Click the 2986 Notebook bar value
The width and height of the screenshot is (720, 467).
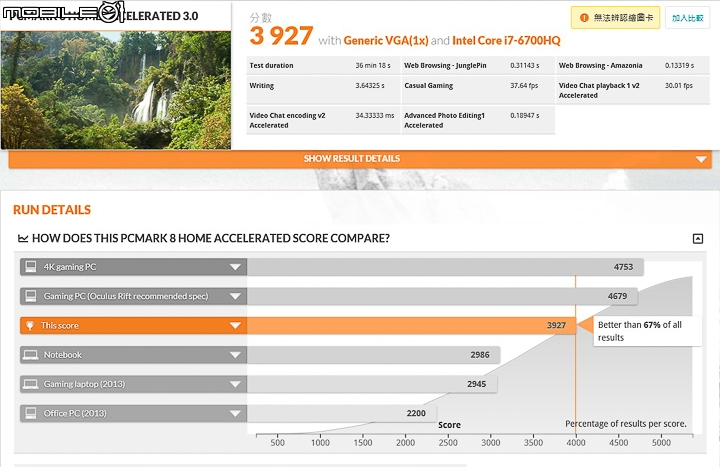[x=480, y=355]
